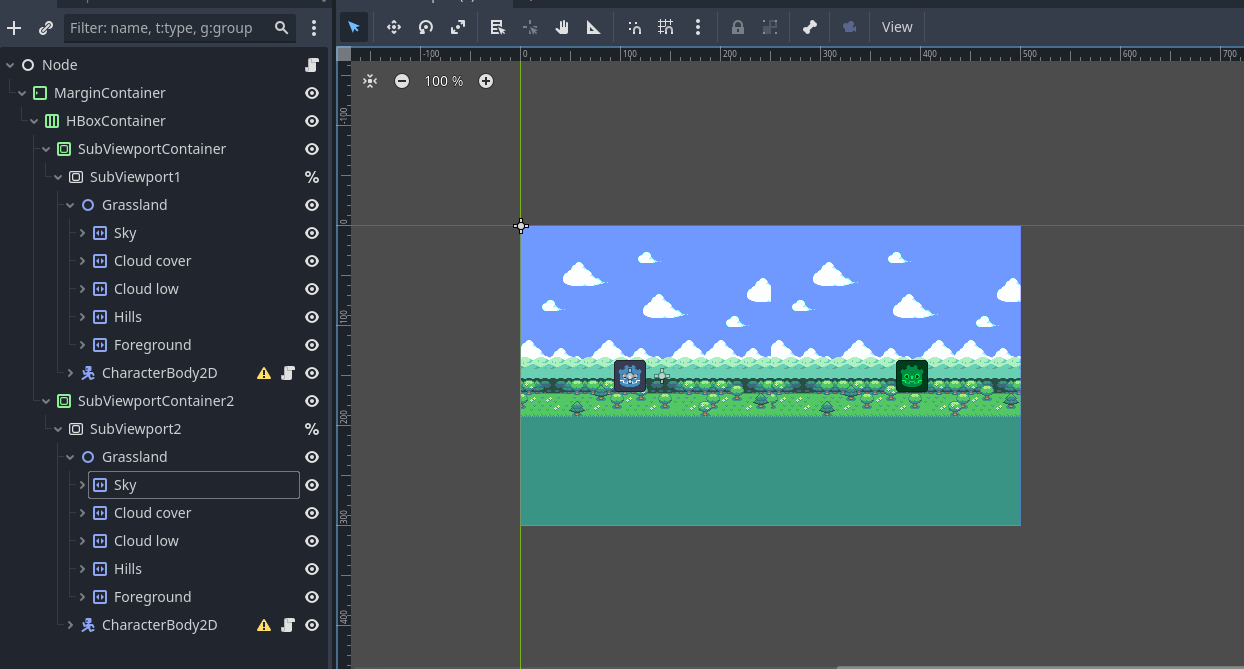Hide the selected Sky node
Screen dimensions: 1244x669
[x=311, y=484]
